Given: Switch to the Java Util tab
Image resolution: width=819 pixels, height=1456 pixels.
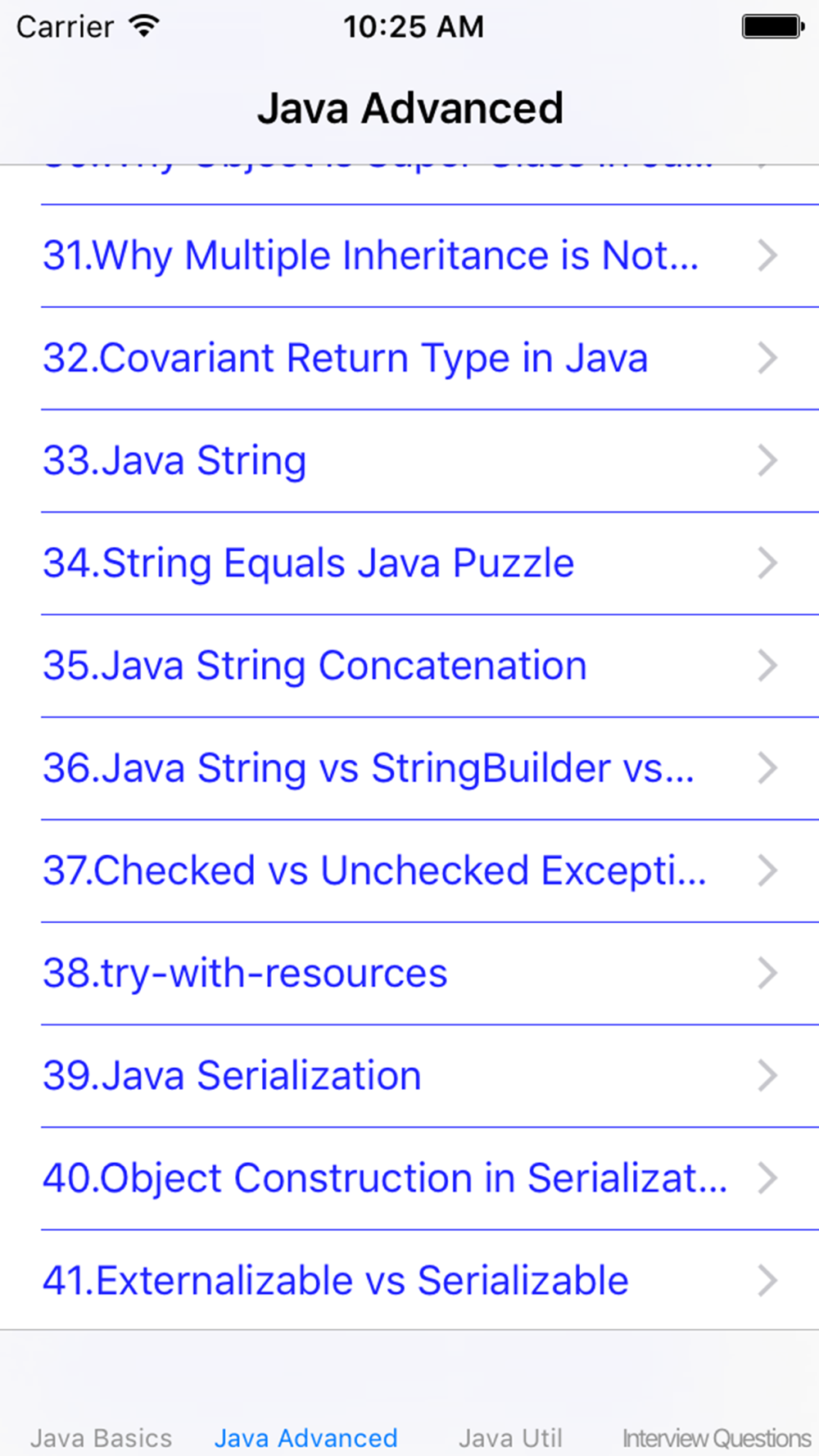Looking at the screenshot, I should 510,1438.
